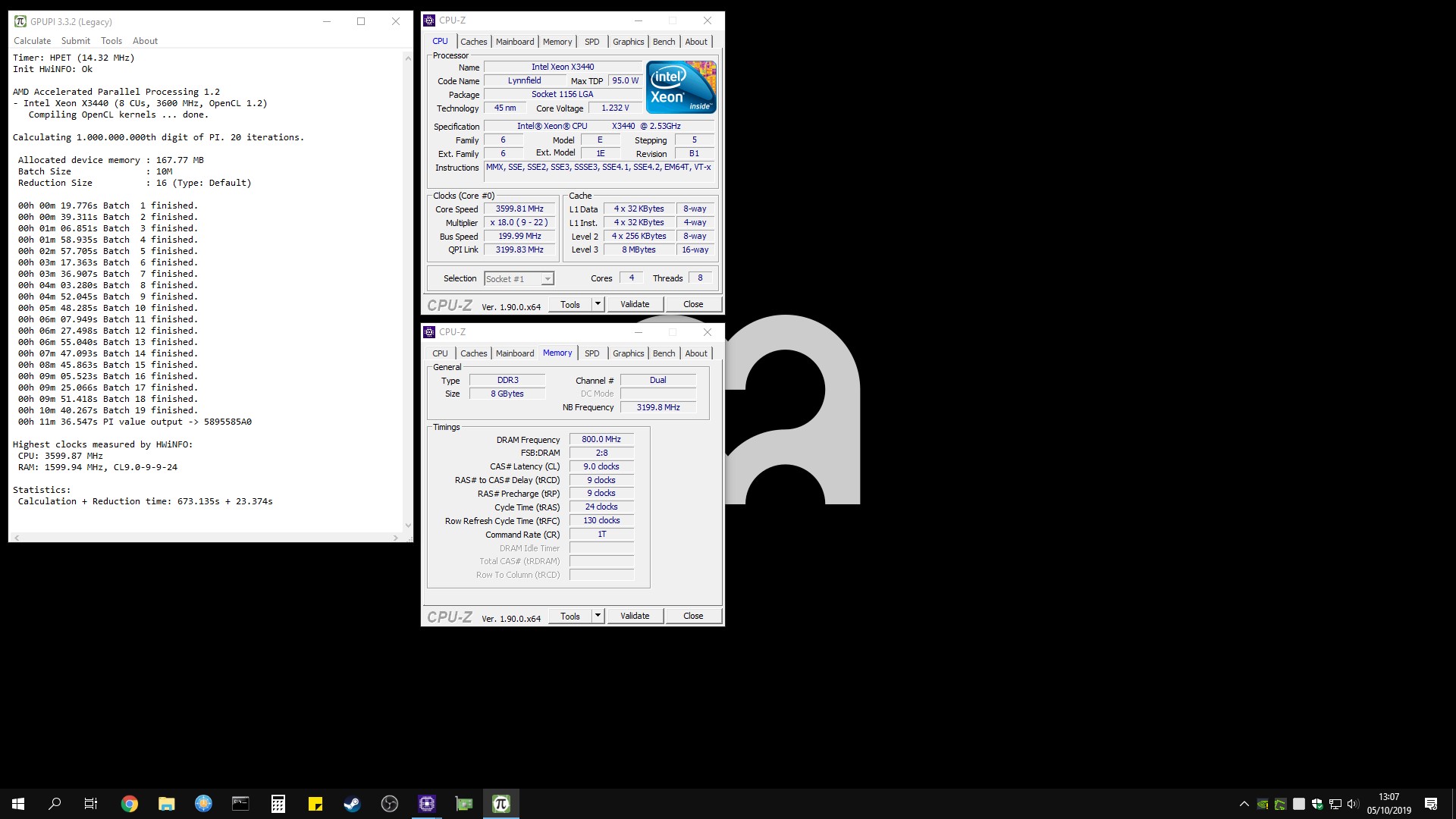Click Tools button in upper CPU-Z window

coord(570,304)
